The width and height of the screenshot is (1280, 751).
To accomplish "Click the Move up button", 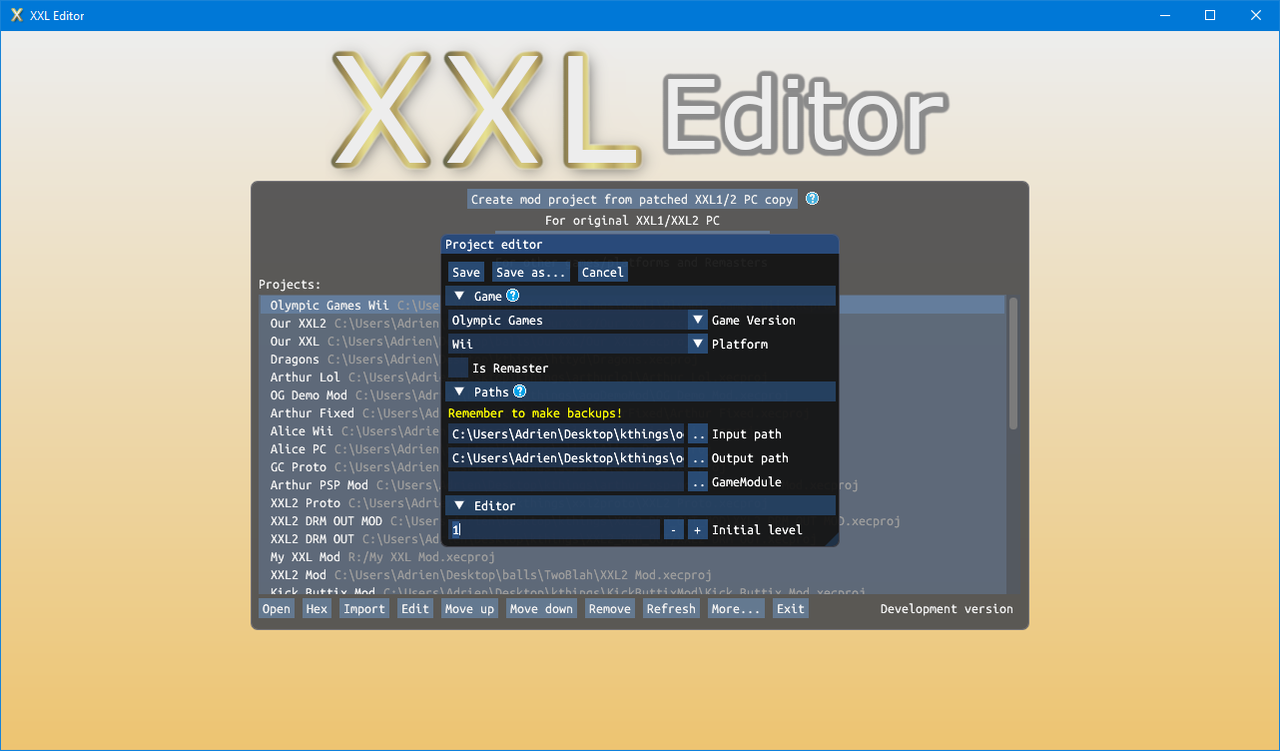I will pyautogui.click(x=470, y=608).
